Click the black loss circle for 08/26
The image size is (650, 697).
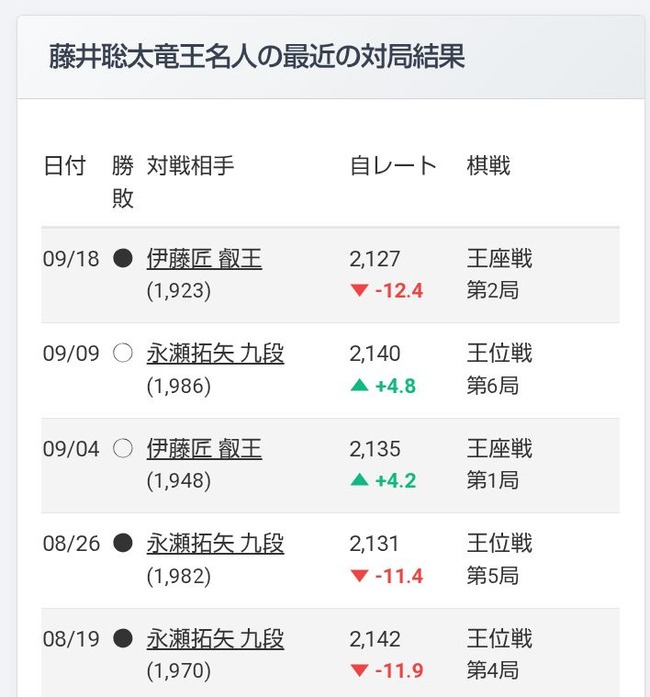pos(123,543)
